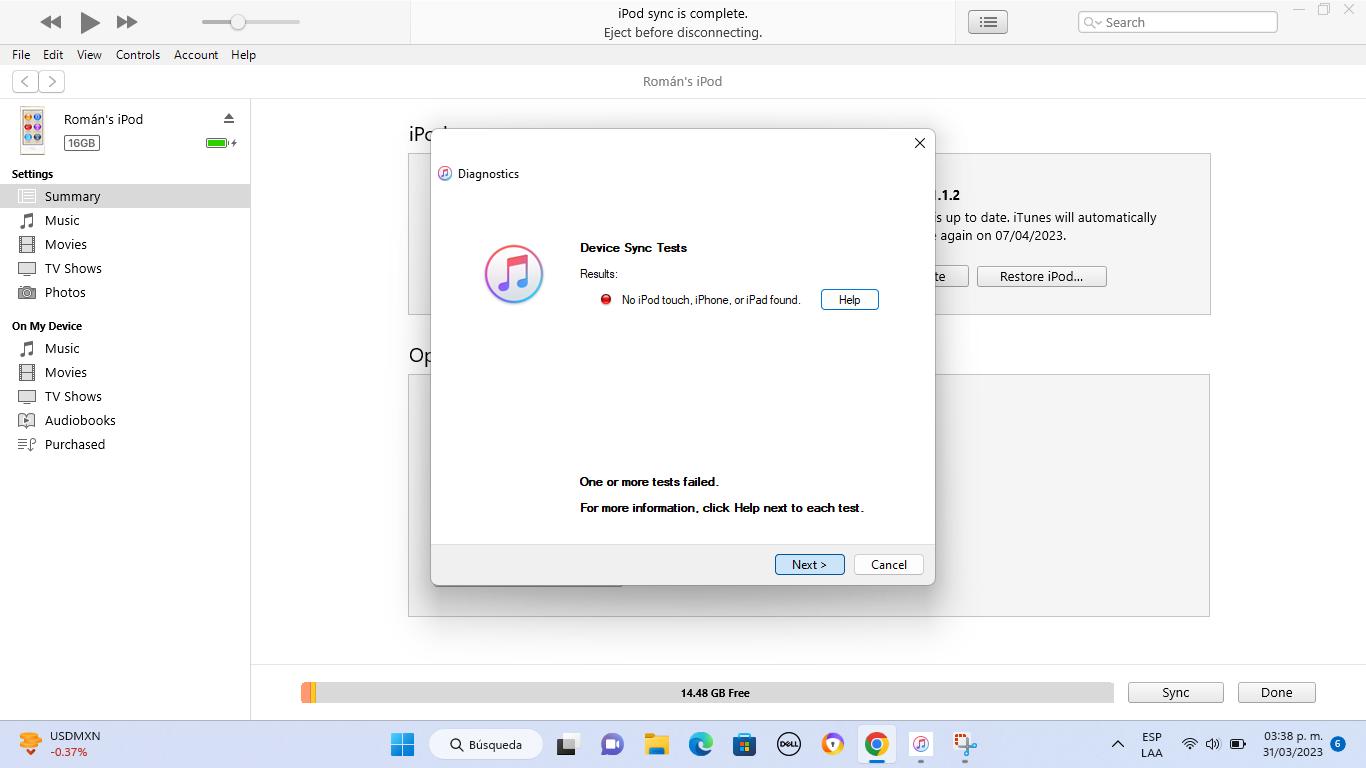Launch Microsoft Edge from the taskbar
This screenshot has width=1366, height=768.
point(700,744)
